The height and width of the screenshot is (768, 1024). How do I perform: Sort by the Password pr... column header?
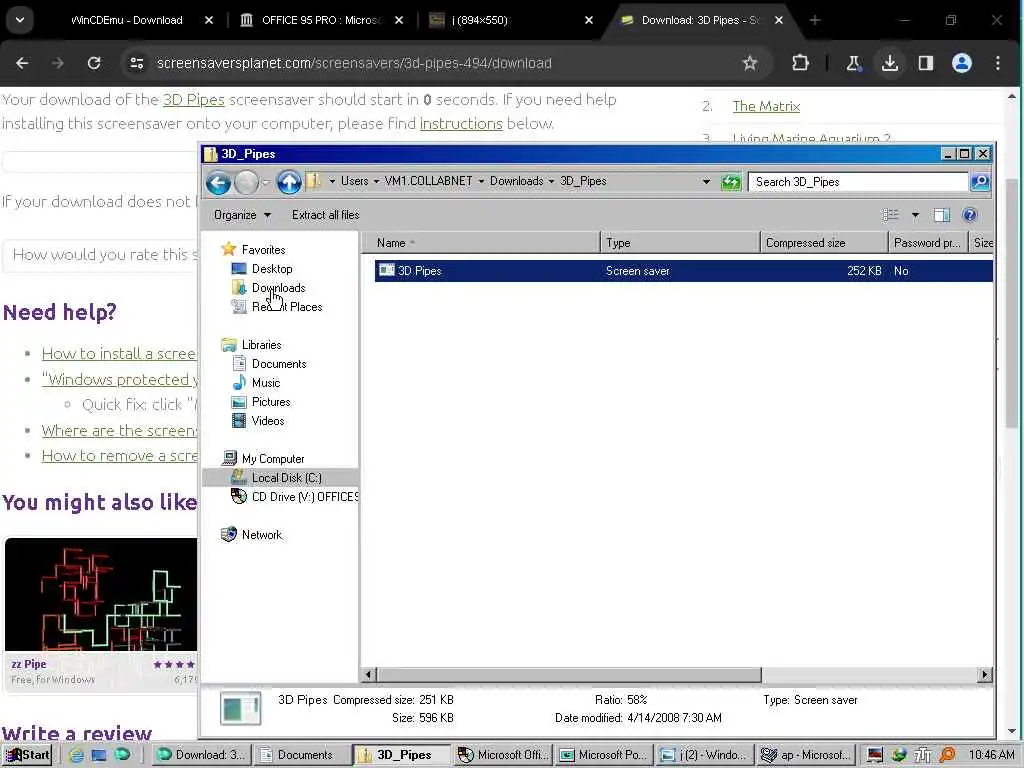pos(927,243)
